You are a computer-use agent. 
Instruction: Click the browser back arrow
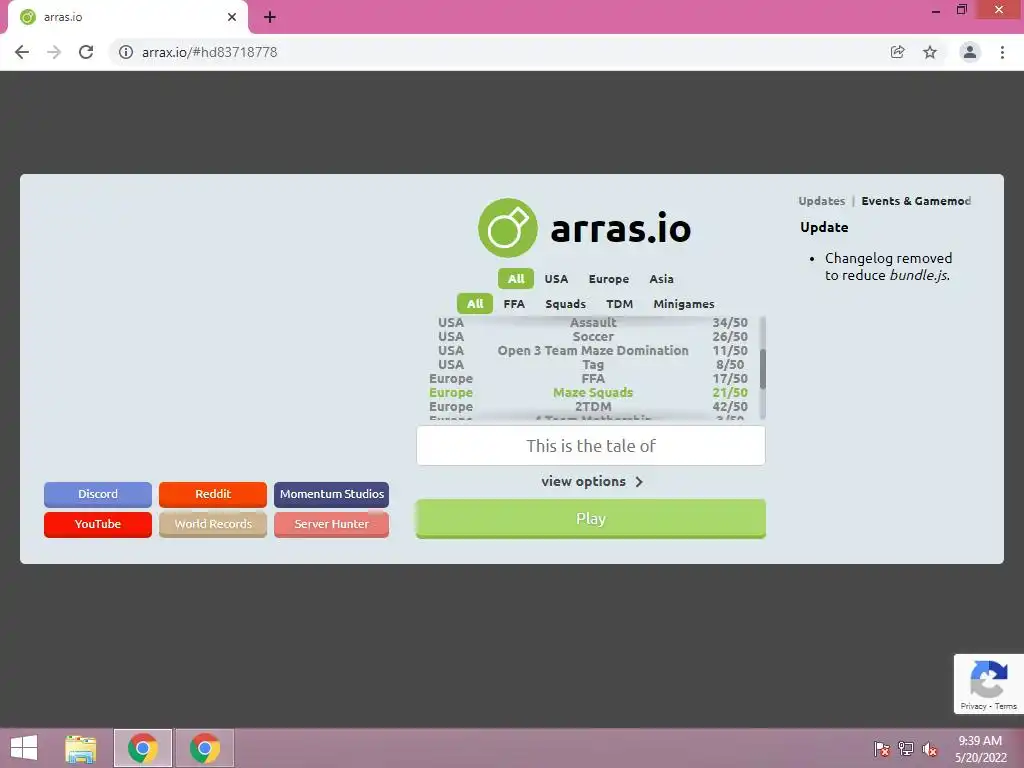[22, 52]
